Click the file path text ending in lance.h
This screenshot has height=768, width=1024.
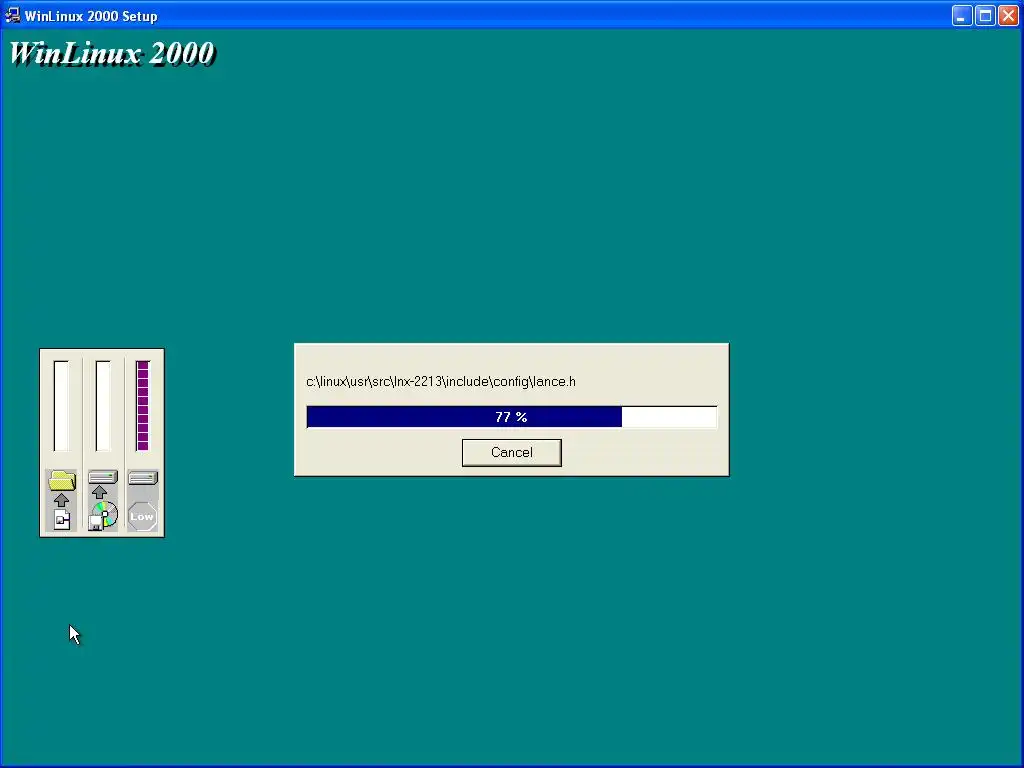coord(441,381)
